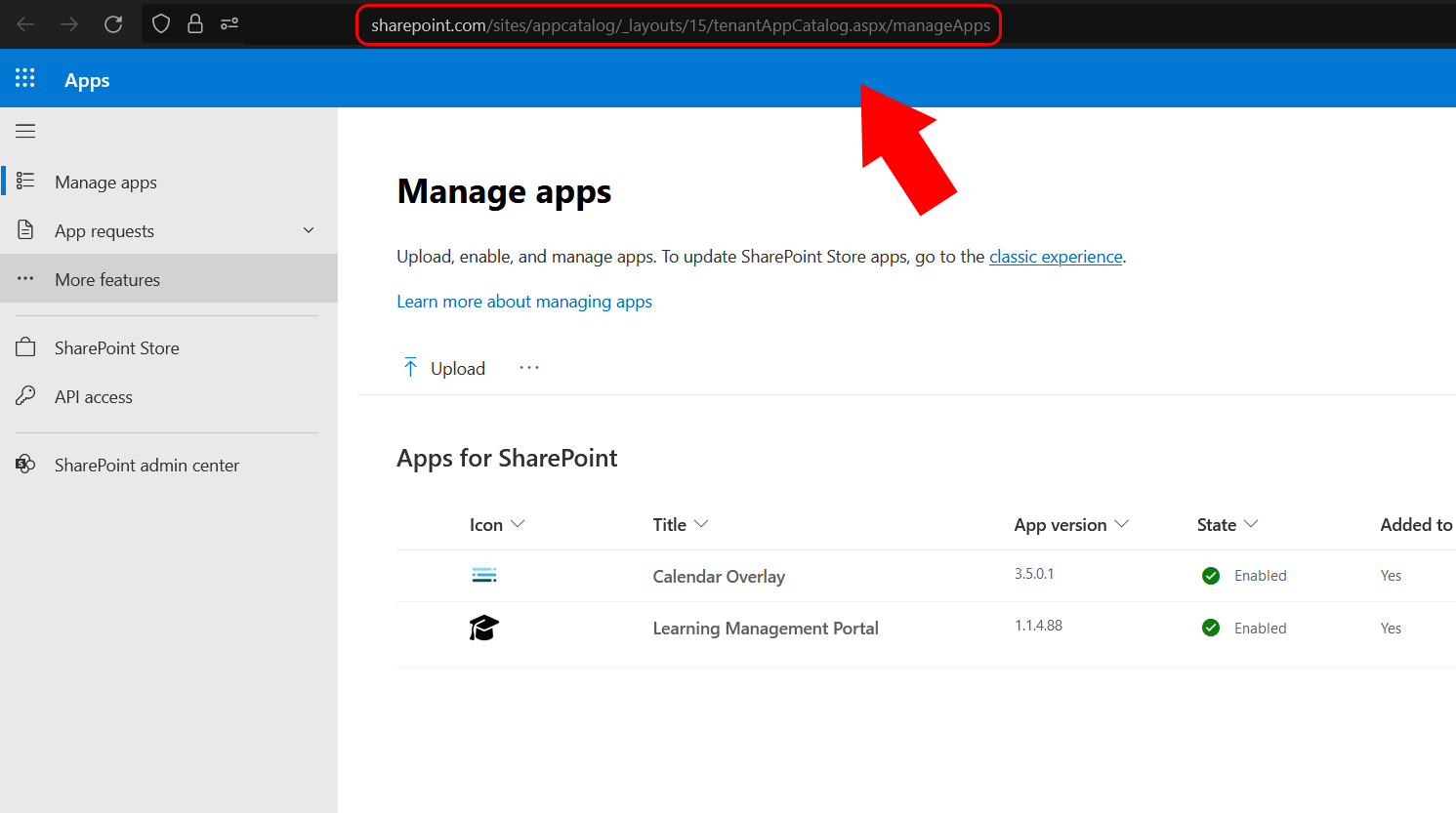This screenshot has height=813, width=1456.
Task: Click Yes in the Learning Management Portal row
Action: coord(1391,629)
